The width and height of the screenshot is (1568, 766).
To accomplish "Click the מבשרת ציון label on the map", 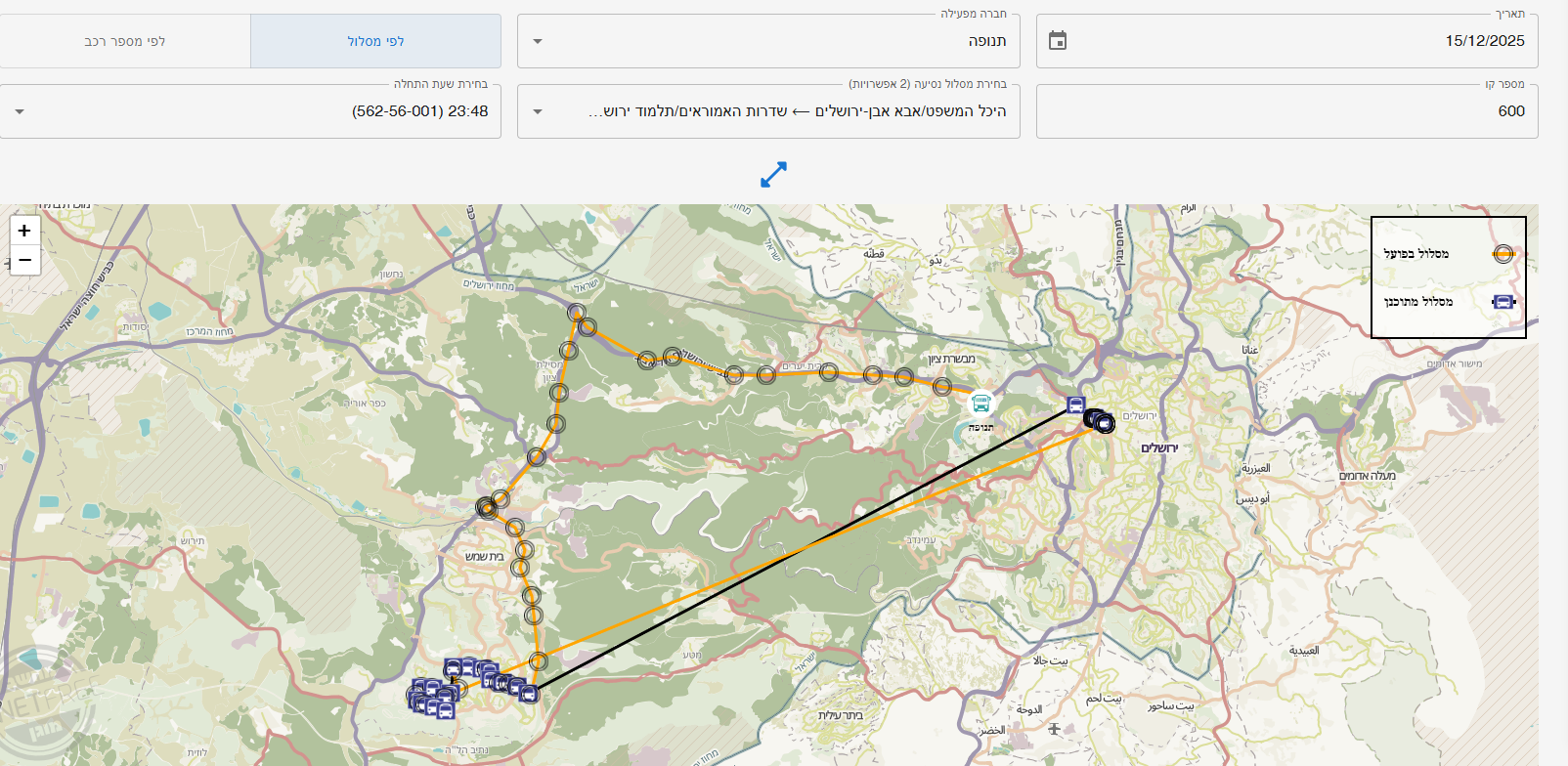I will pyautogui.click(x=952, y=360).
